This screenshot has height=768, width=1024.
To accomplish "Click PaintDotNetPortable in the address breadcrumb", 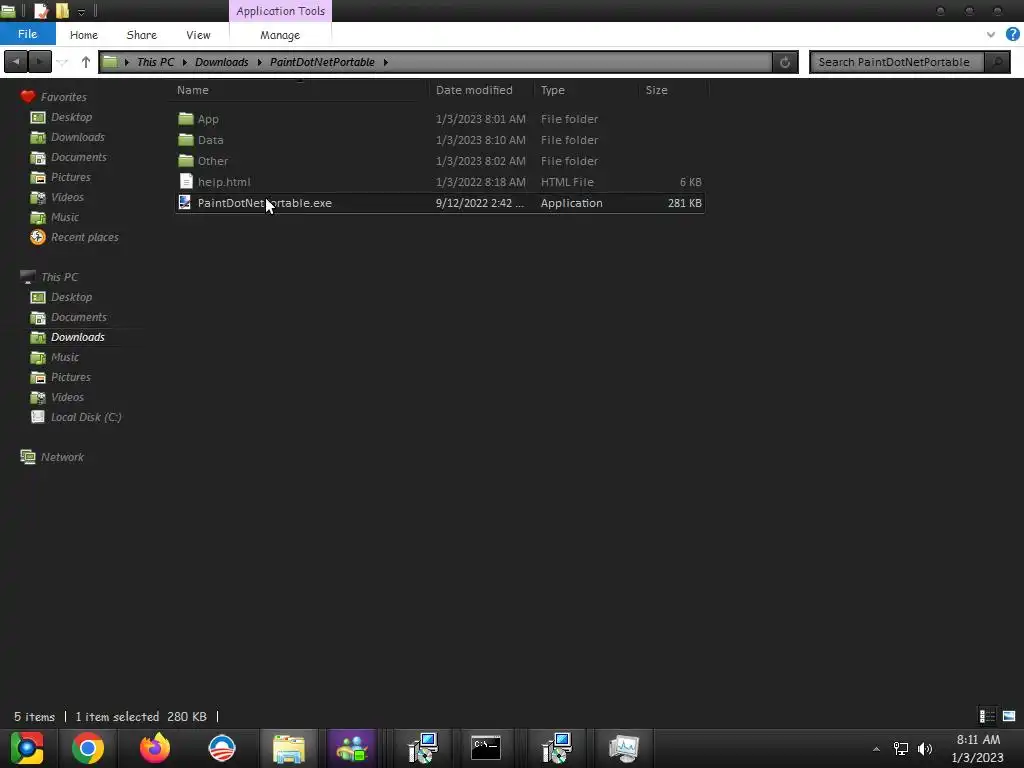I will pos(322,62).
